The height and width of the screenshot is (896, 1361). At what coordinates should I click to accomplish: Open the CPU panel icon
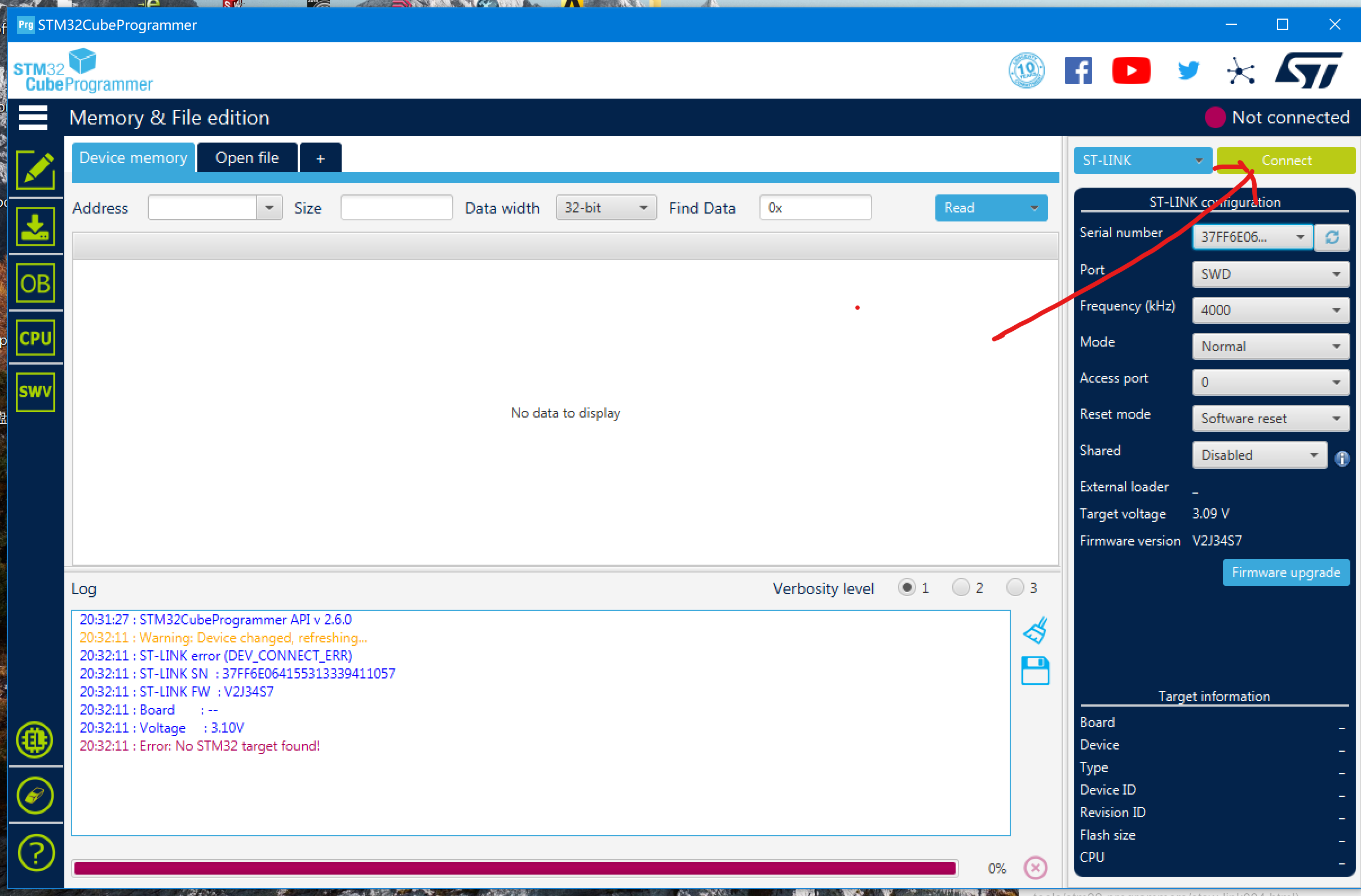(x=36, y=338)
